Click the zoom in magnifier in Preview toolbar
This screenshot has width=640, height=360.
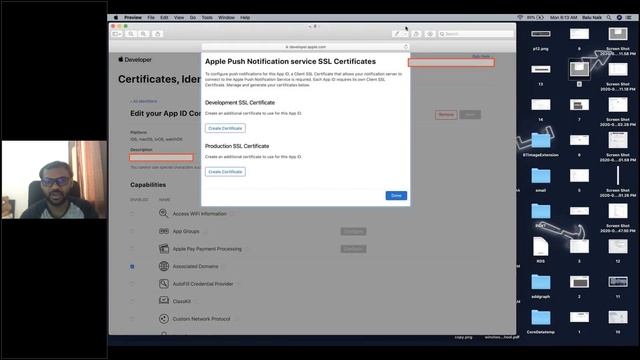click(x=143, y=34)
